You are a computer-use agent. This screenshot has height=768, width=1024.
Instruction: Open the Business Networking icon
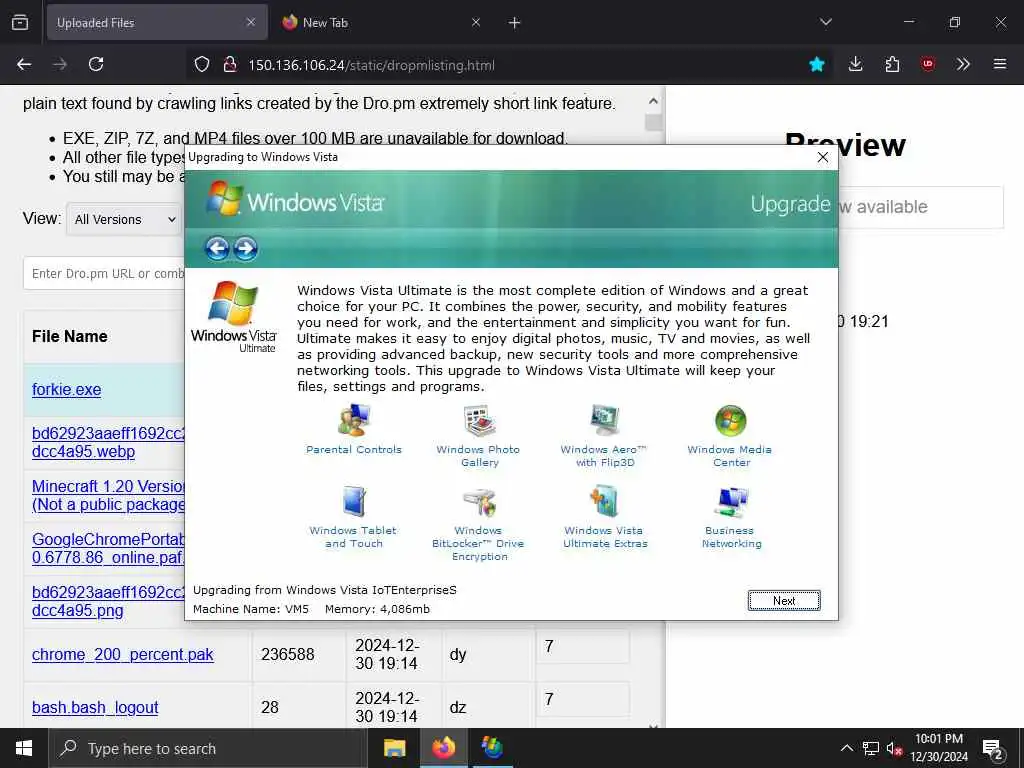730,501
